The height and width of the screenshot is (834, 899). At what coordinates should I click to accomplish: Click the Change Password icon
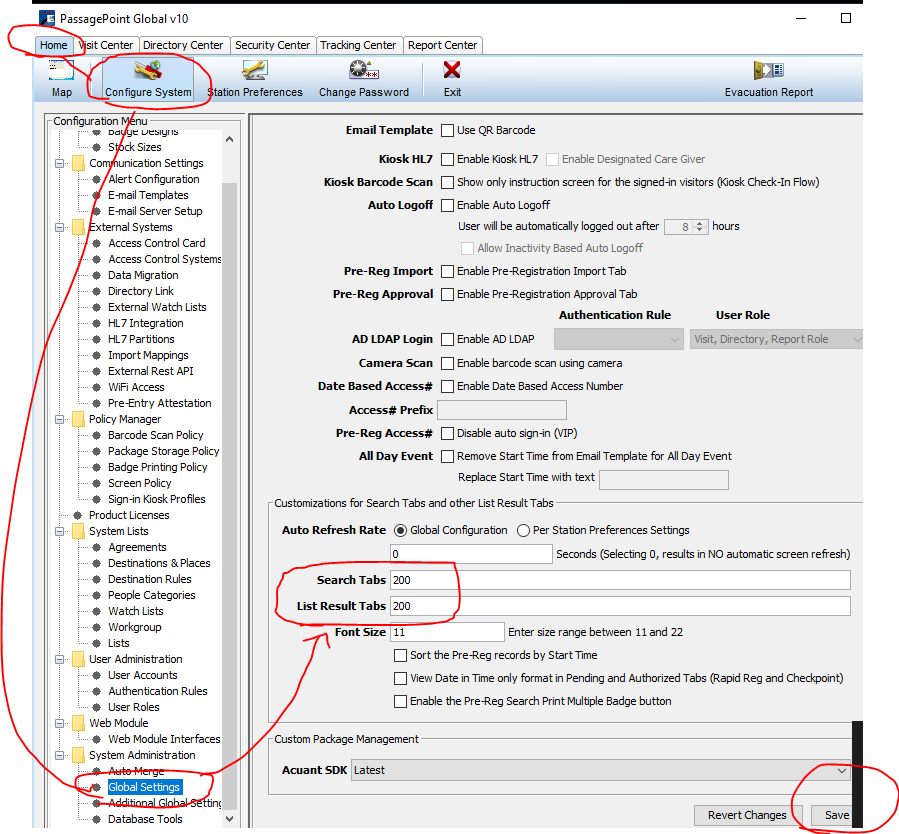pos(364,71)
